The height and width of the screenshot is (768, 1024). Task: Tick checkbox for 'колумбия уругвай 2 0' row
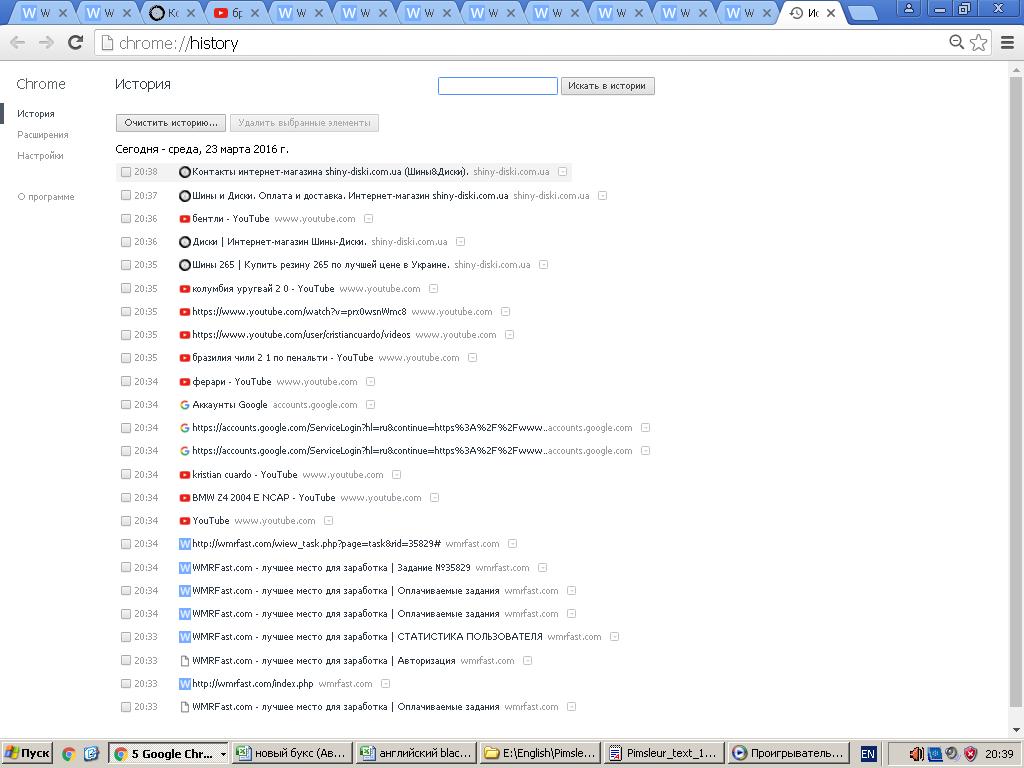point(126,289)
